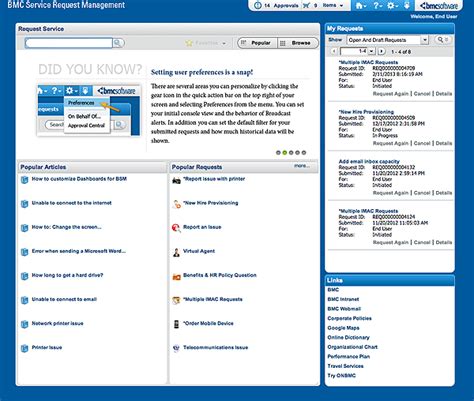
Task: Open the Items cart dropdown arrow
Action: coord(341,6)
